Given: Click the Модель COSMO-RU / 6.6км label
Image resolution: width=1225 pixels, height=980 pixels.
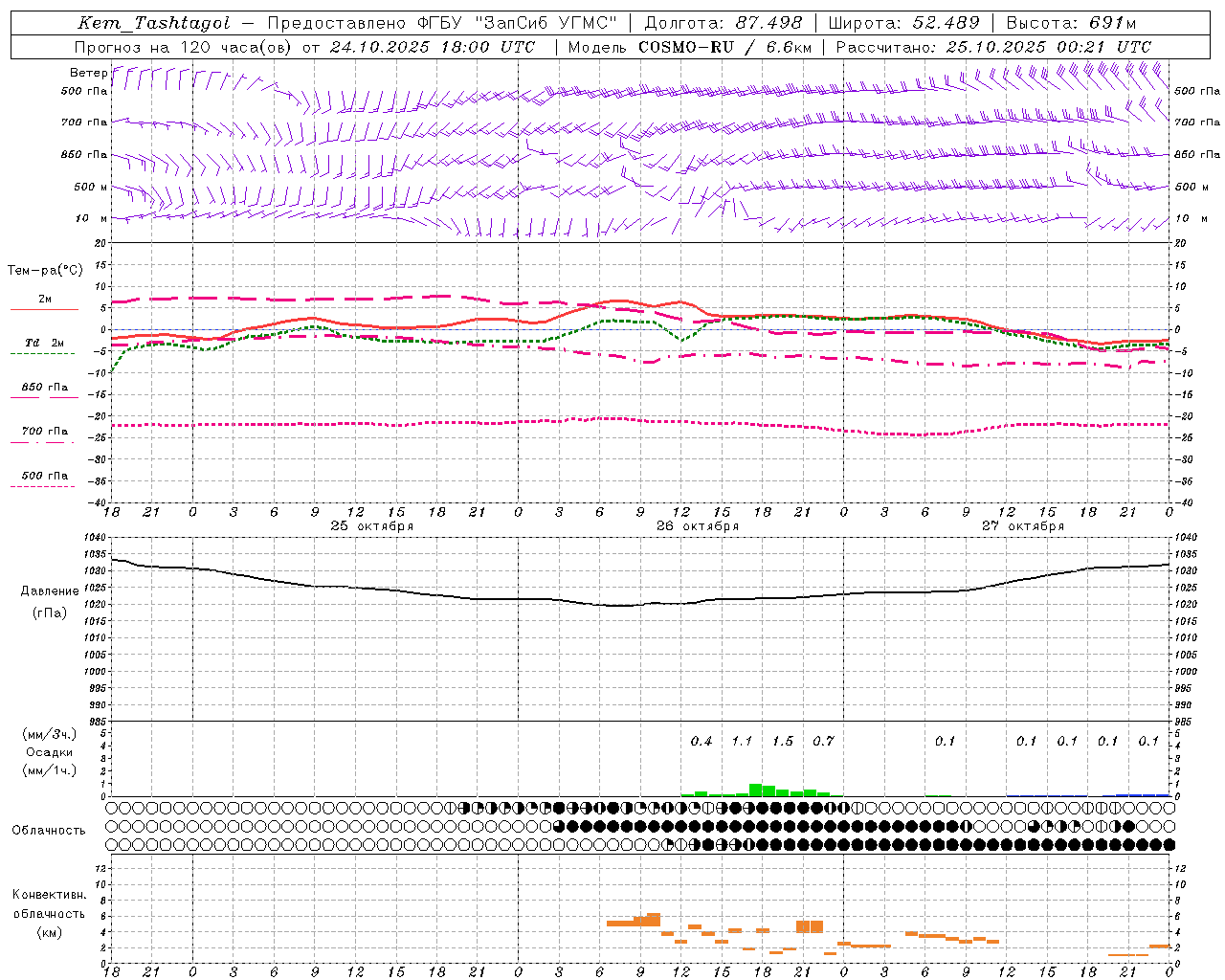Looking at the screenshot, I should click(690, 47).
